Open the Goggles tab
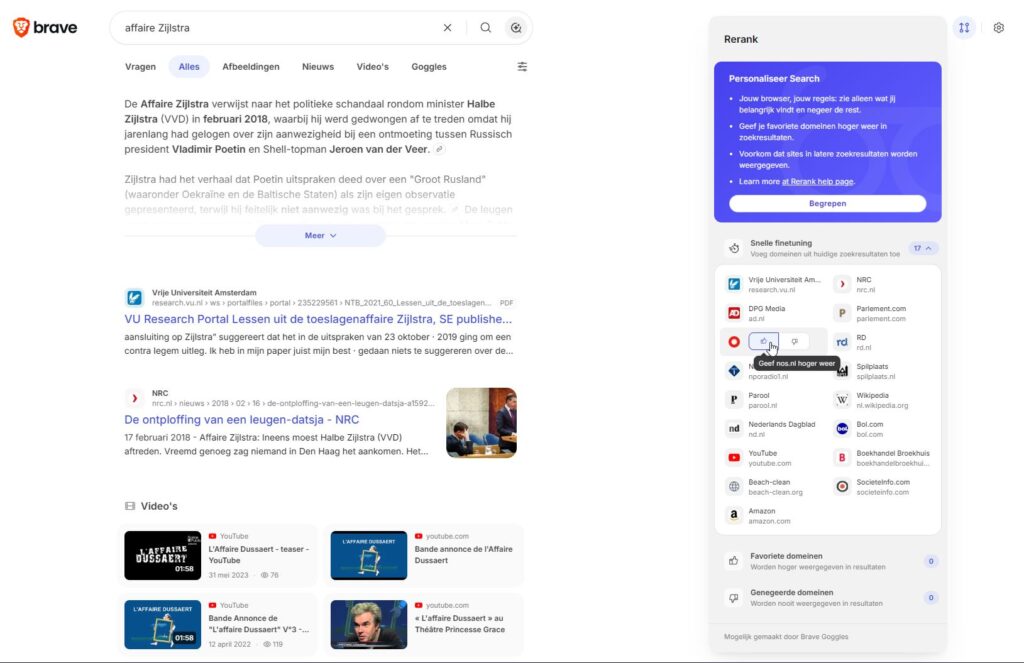 tap(429, 67)
